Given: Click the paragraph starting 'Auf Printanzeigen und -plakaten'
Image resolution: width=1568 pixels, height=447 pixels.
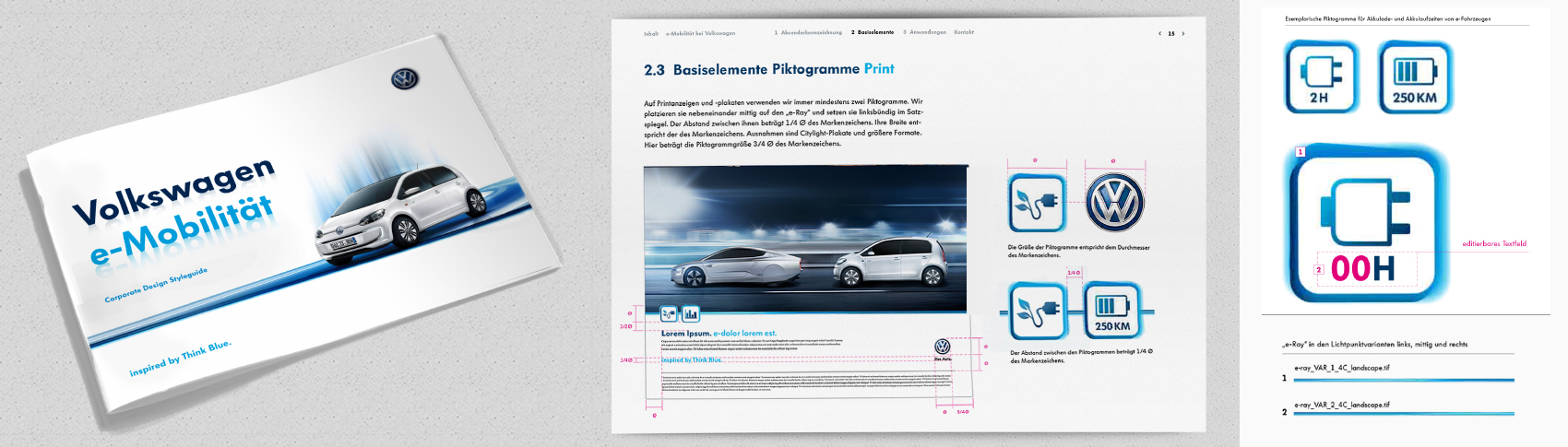Looking at the screenshot, I should (x=783, y=123).
